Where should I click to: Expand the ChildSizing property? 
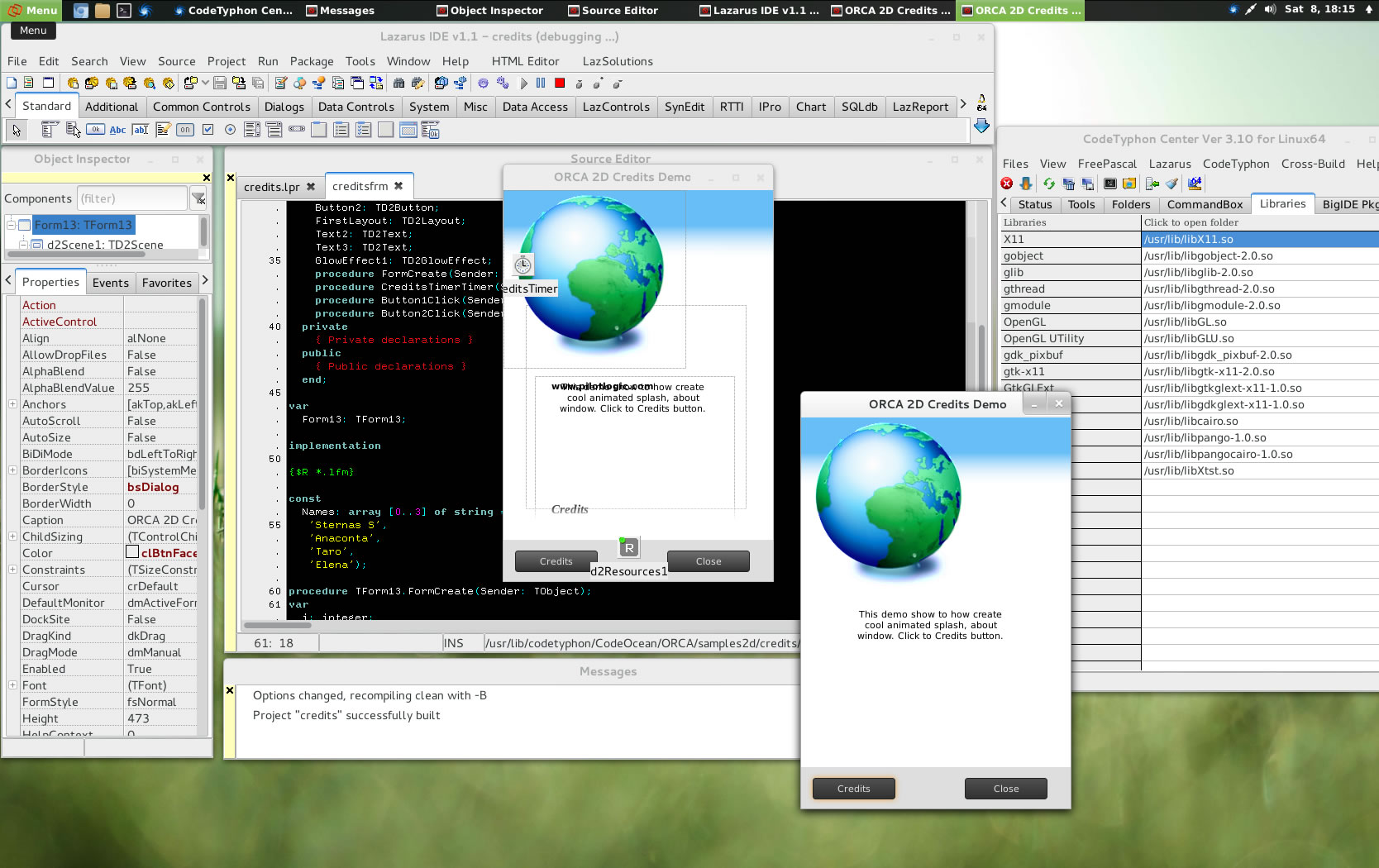pos(12,537)
